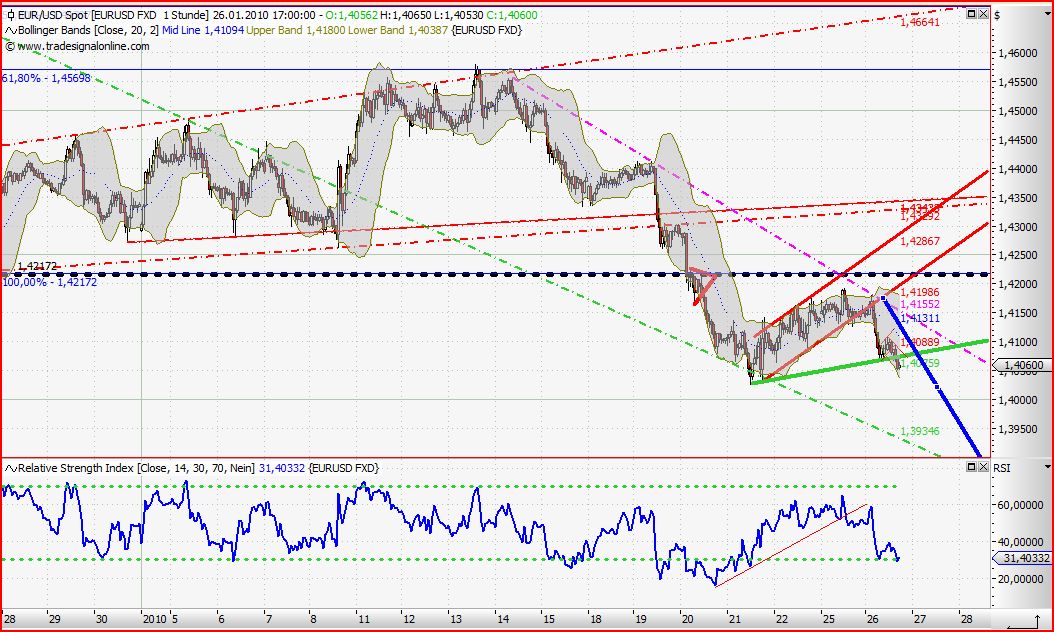Click the RSI indicator wave icon

tap(11, 468)
